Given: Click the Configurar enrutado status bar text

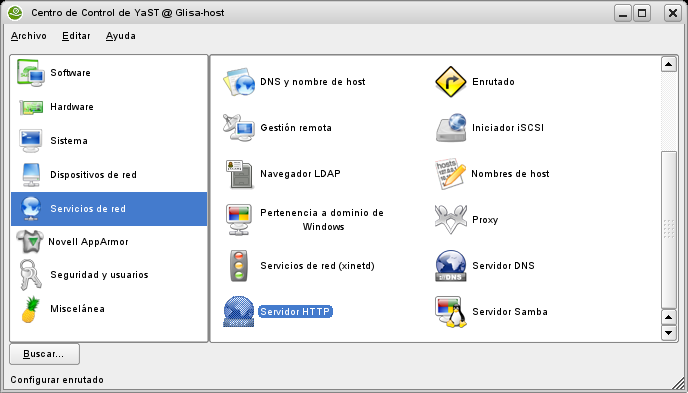Looking at the screenshot, I should [57, 380].
